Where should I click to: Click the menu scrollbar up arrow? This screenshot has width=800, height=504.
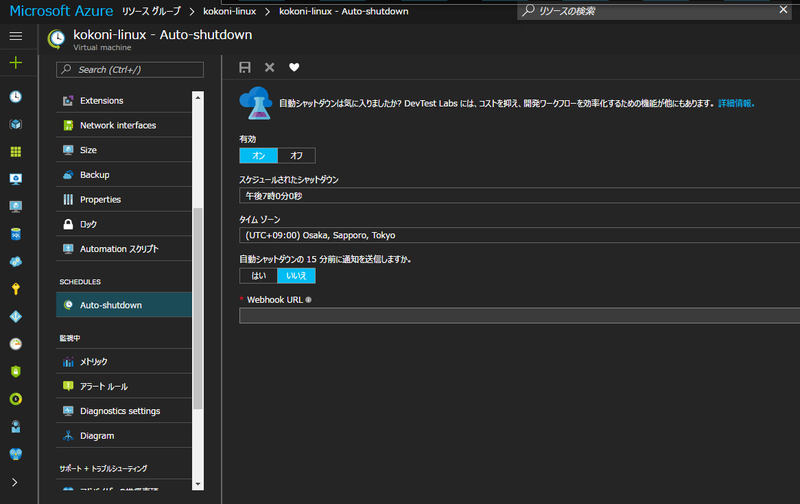click(198, 96)
